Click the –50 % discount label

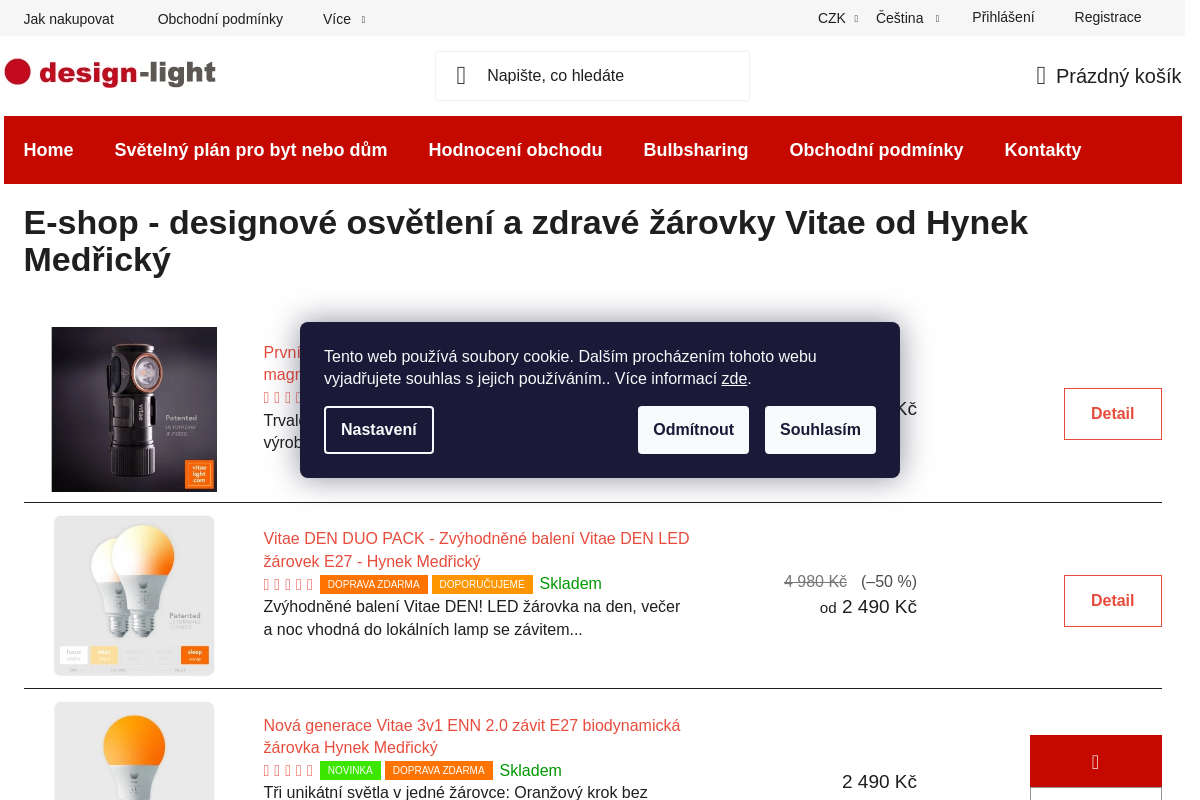coord(889,582)
